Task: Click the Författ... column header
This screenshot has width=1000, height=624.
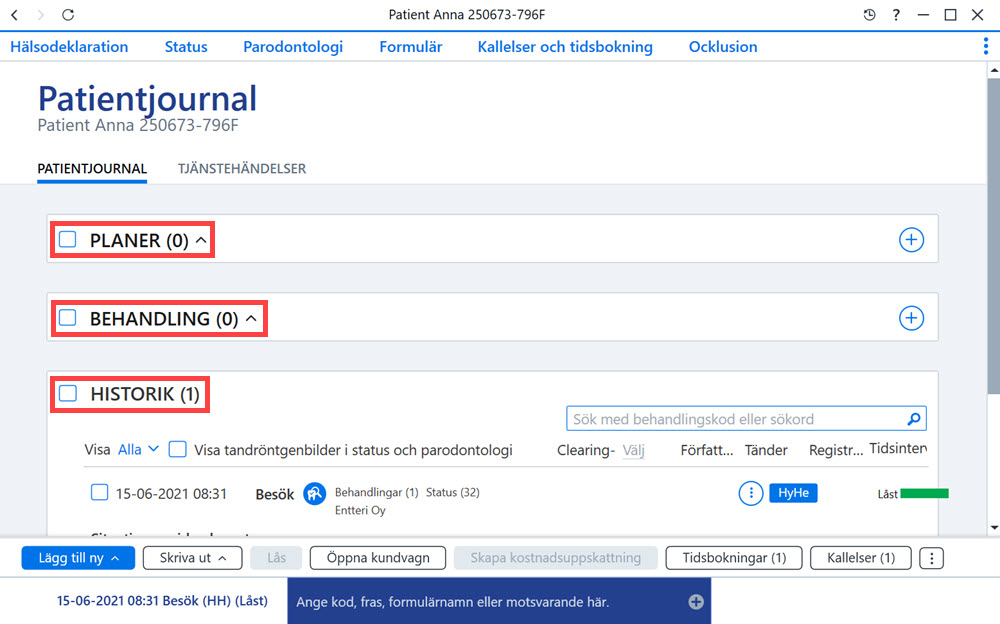Action: 707,450
